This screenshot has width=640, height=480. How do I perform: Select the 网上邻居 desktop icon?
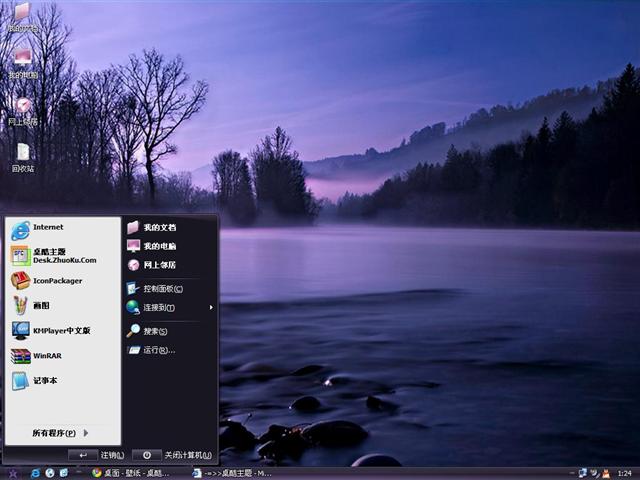tap(23, 111)
